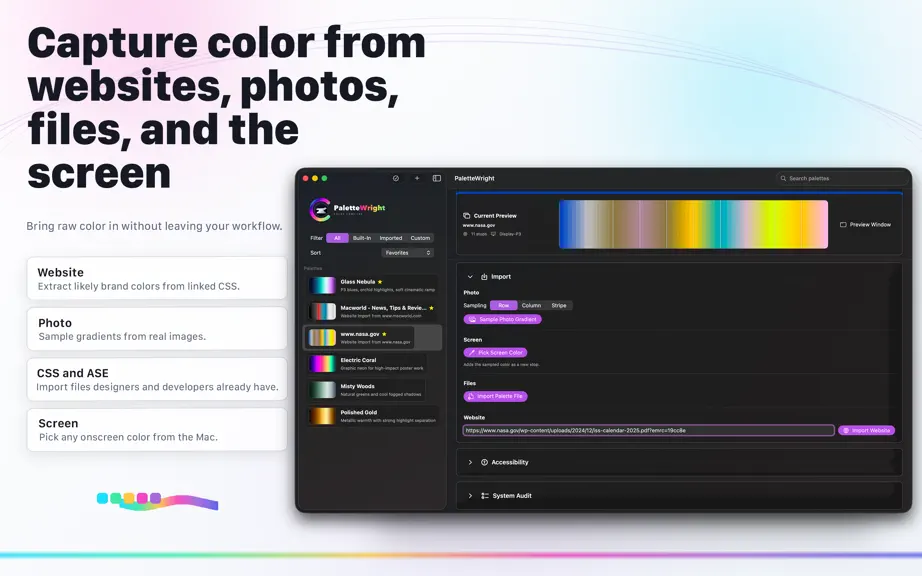Screen dimensions: 922x576
Task: Expand the System Audit section chevron
Action: click(x=470, y=495)
